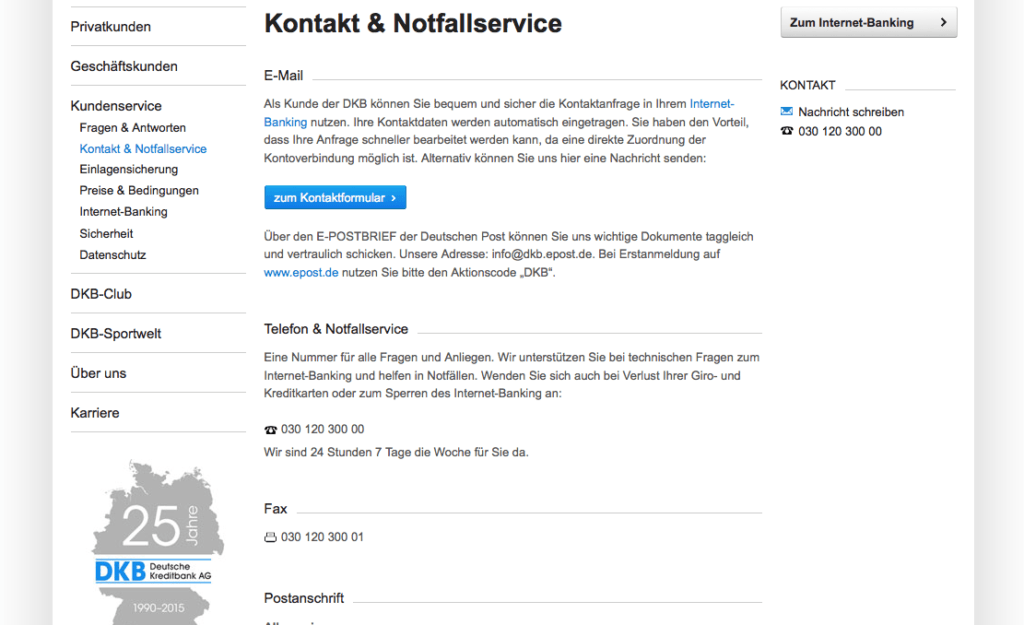
Task: Open the Privatkunden navigation item
Action: tap(110, 27)
